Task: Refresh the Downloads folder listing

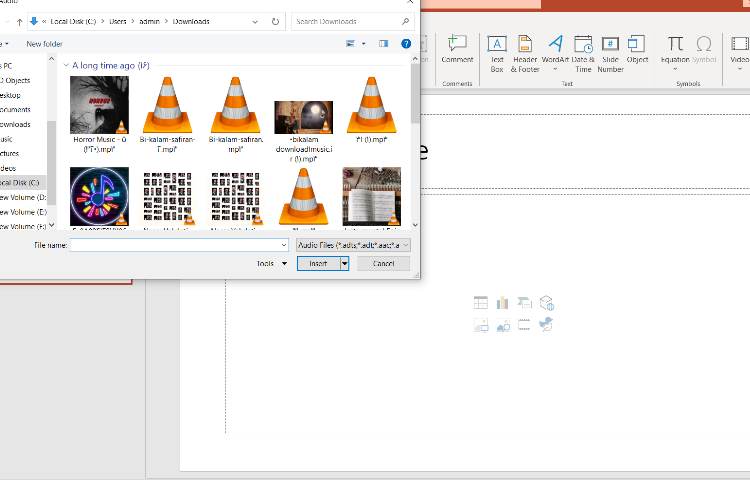Action: [275, 22]
